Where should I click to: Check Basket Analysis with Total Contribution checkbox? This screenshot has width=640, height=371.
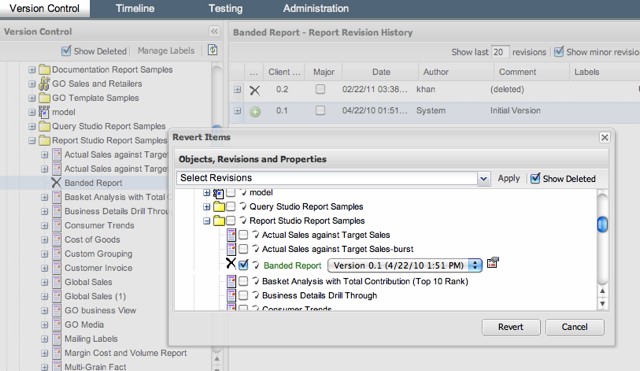(x=243, y=281)
